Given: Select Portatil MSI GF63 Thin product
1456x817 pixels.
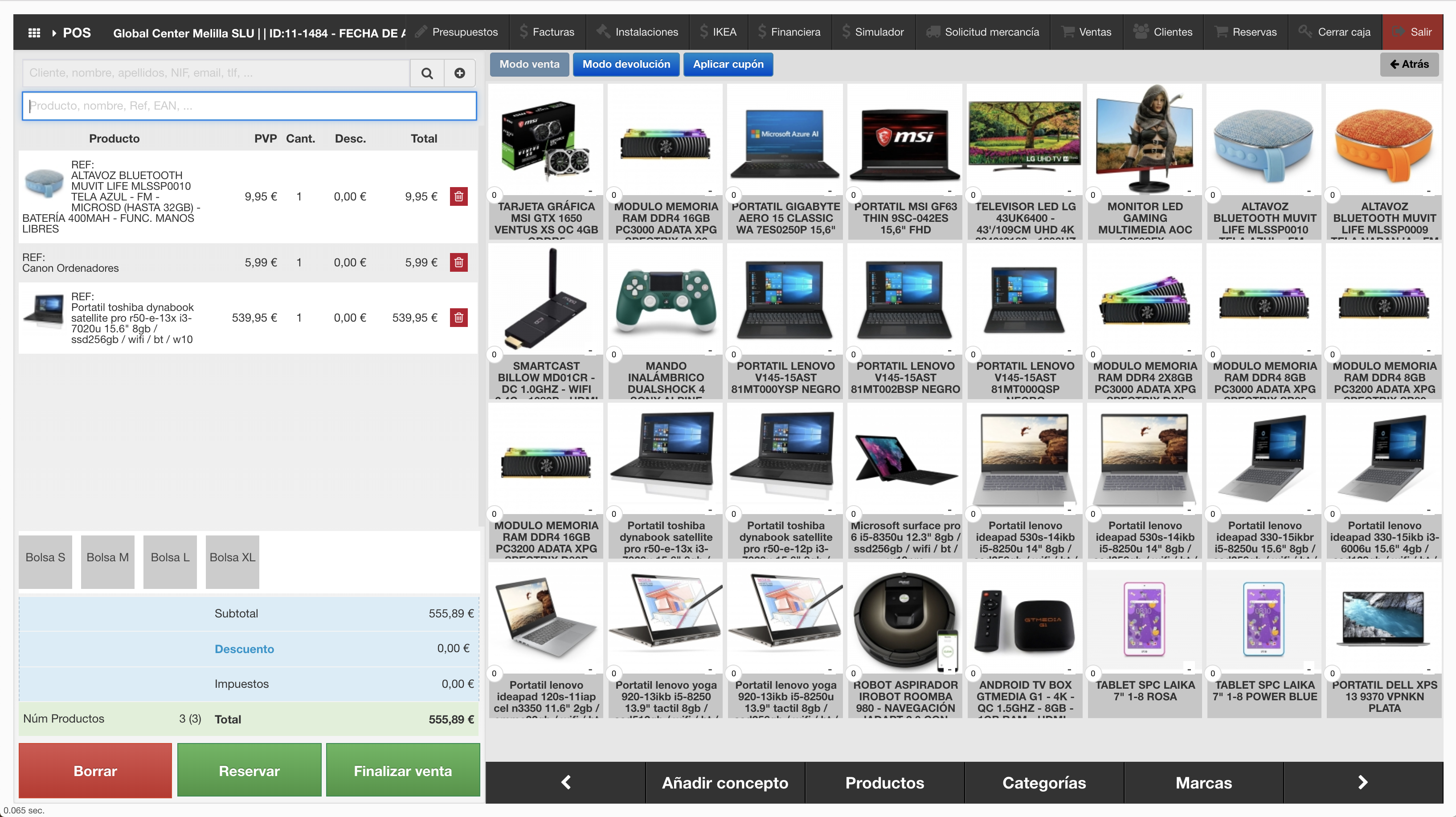Looking at the screenshot, I should pos(905,162).
